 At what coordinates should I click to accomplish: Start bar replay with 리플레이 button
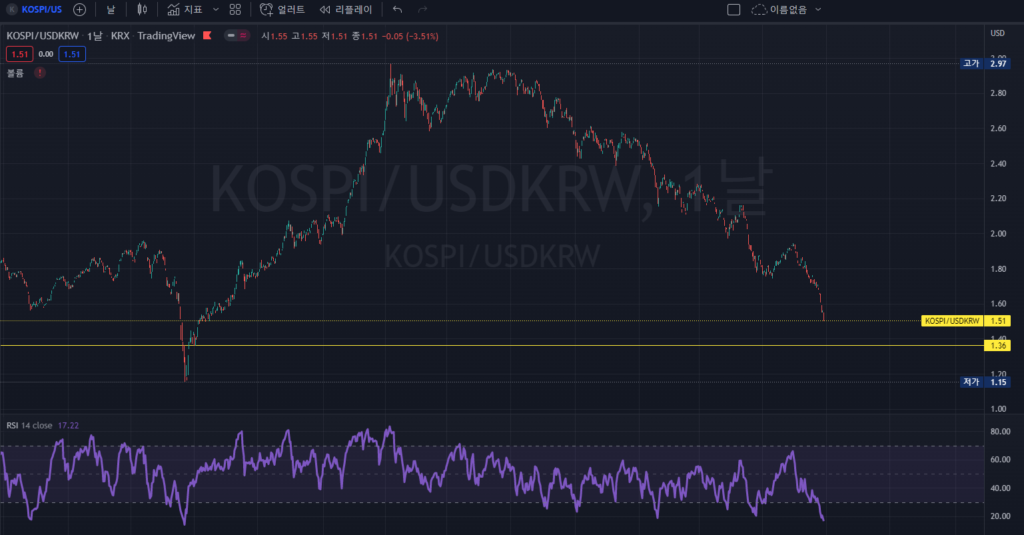(345, 9)
